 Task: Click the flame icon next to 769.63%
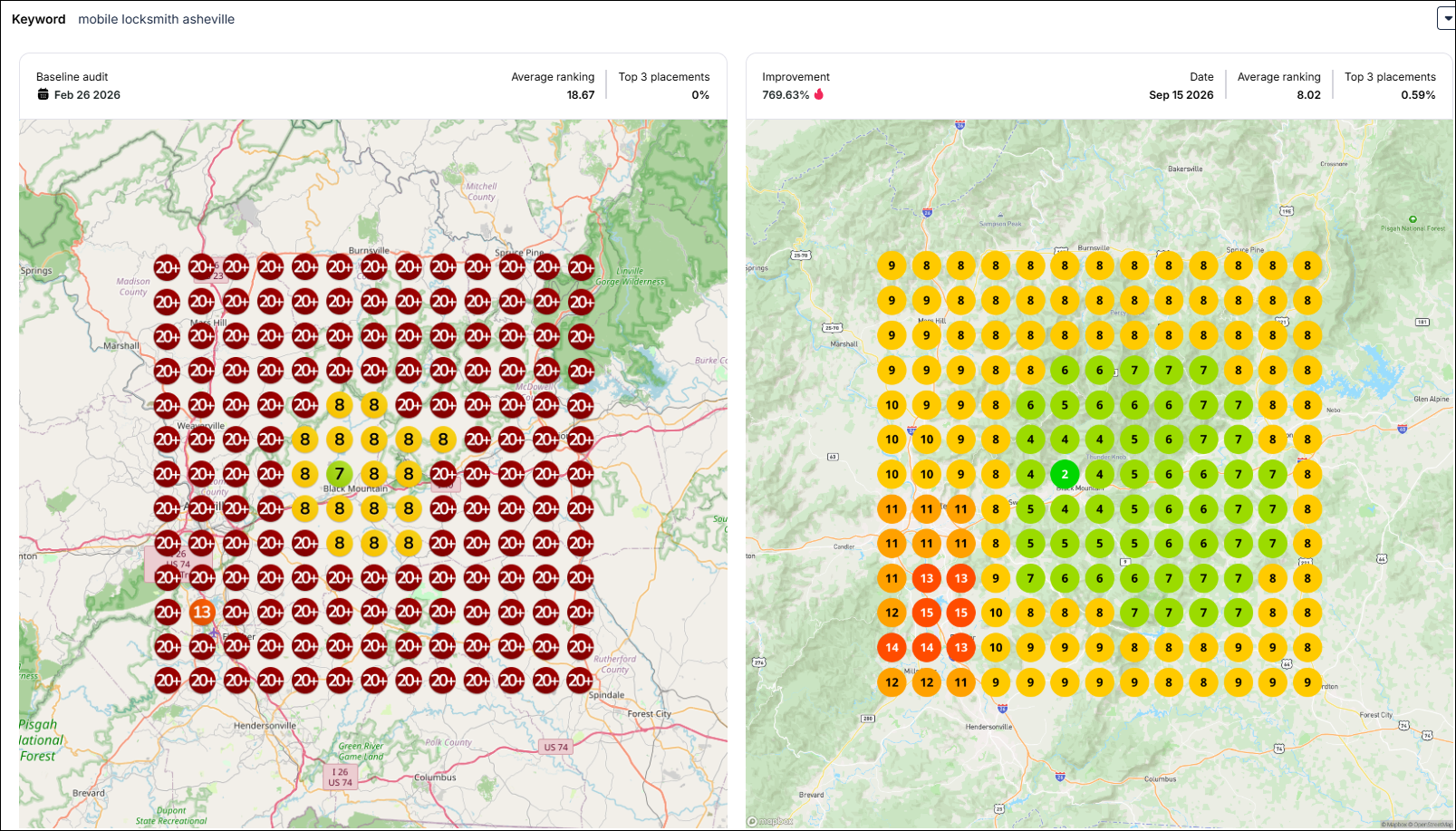(819, 94)
